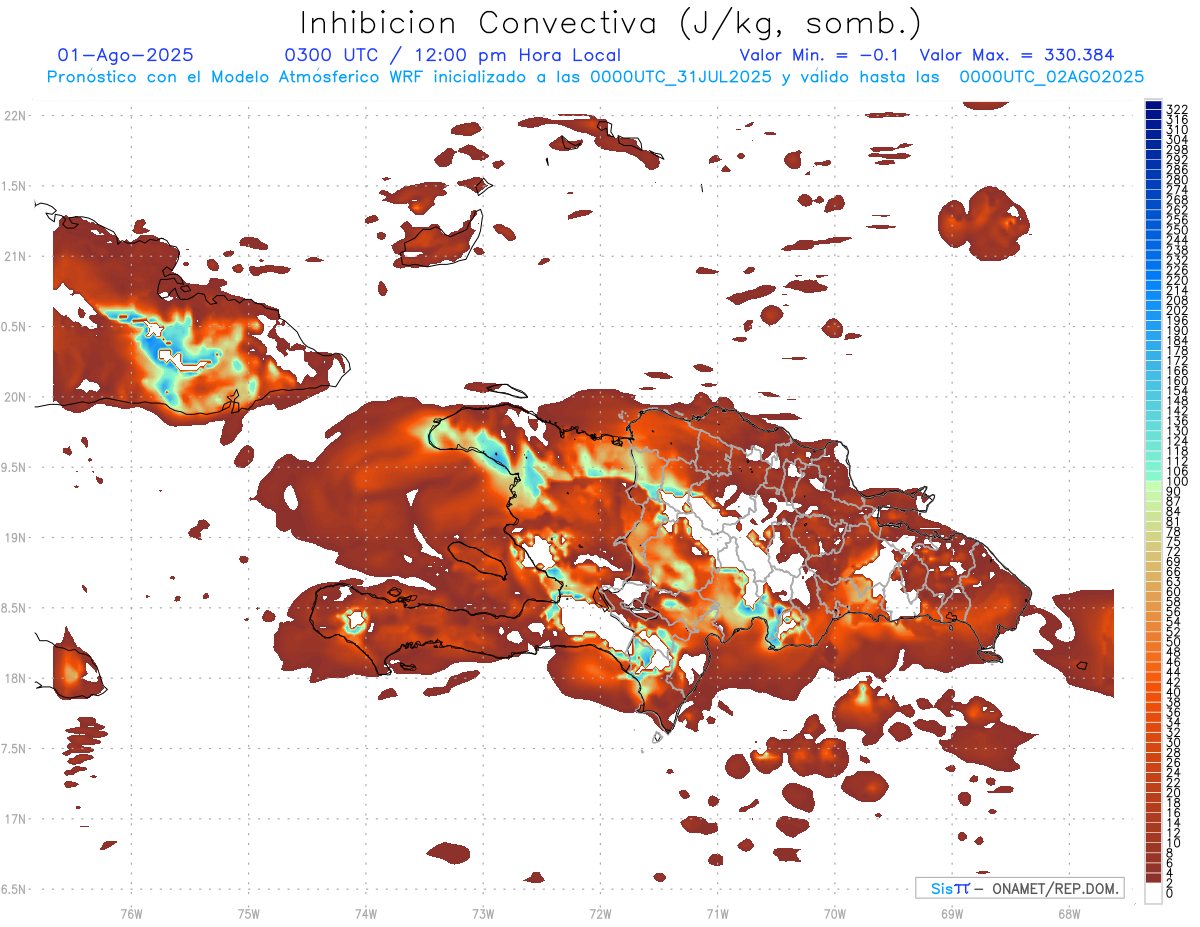
Task: Click the 68W longitude axis label
Action: coord(1069,913)
